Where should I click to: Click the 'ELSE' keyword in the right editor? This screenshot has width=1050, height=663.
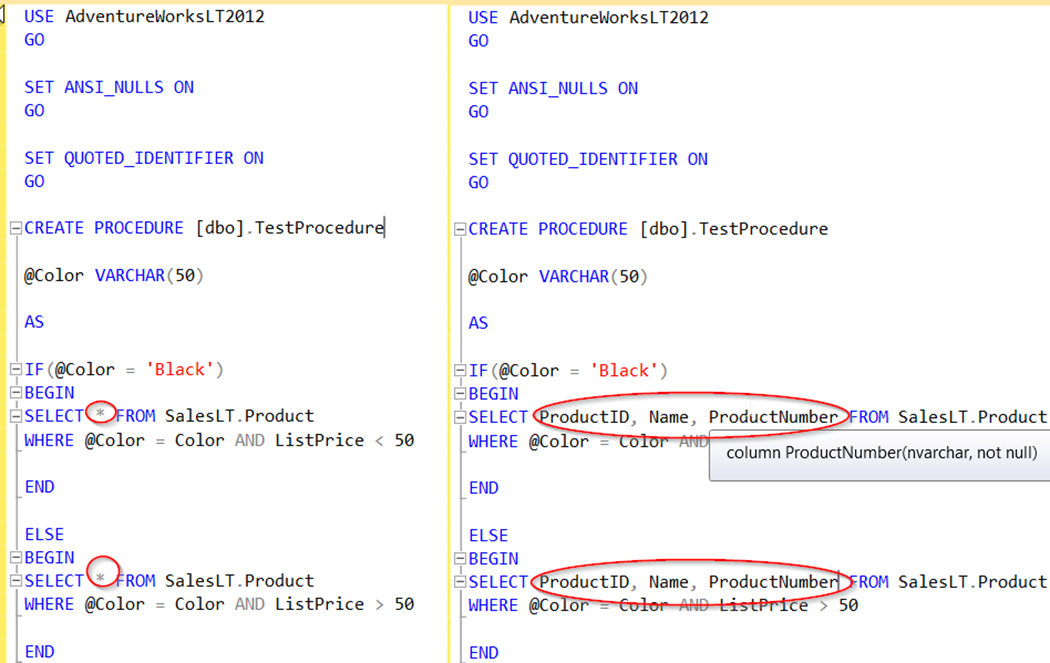tap(488, 536)
